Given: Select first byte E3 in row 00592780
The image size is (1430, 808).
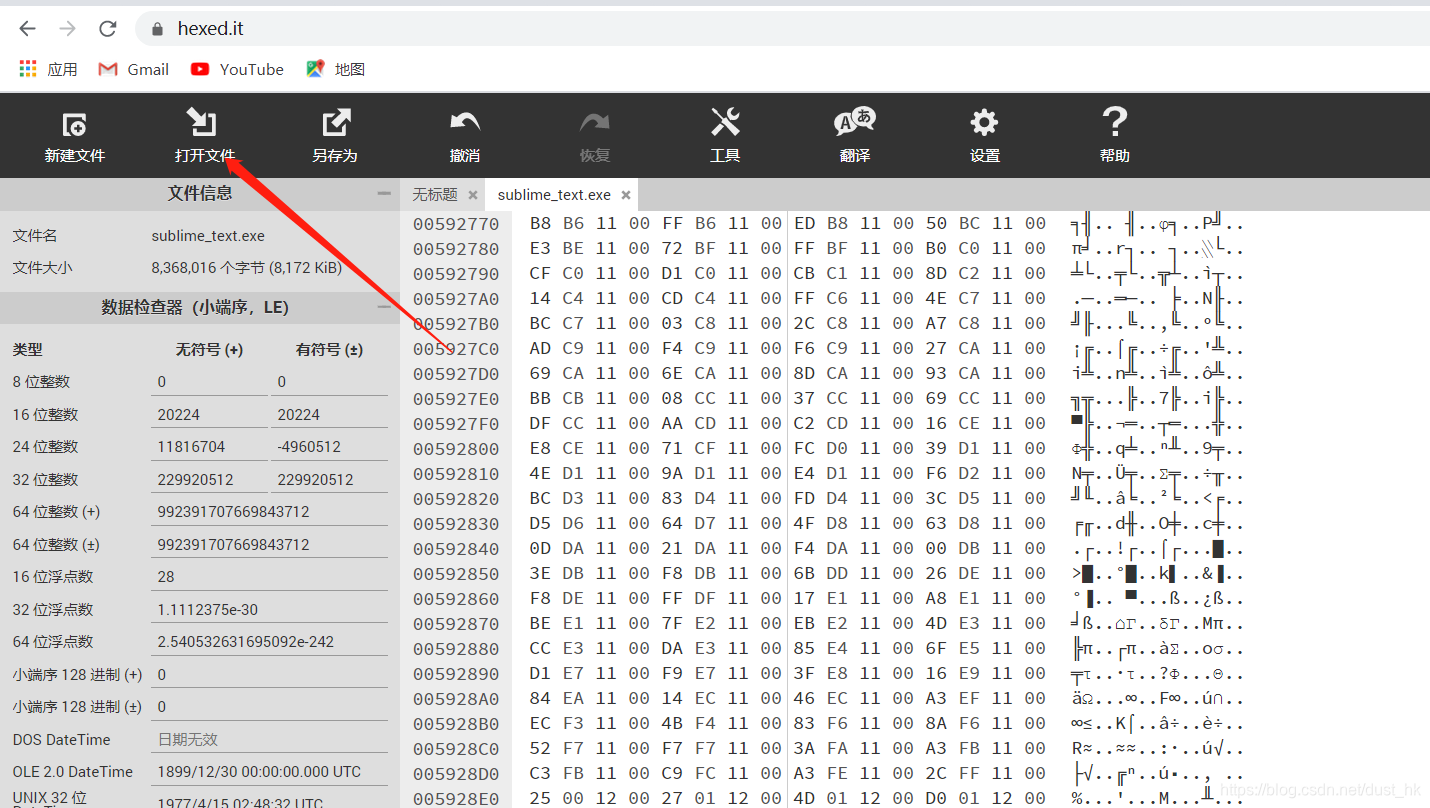Looking at the screenshot, I should [540, 249].
